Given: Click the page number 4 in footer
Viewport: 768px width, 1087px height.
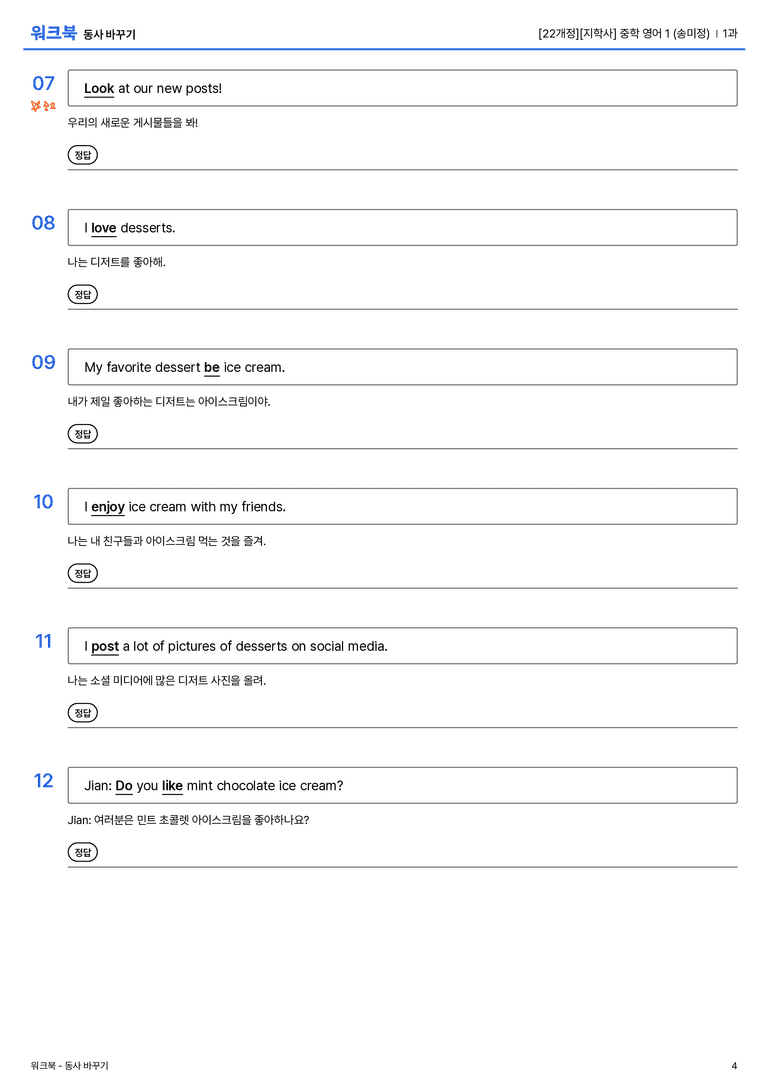Looking at the screenshot, I should point(734,1066).
